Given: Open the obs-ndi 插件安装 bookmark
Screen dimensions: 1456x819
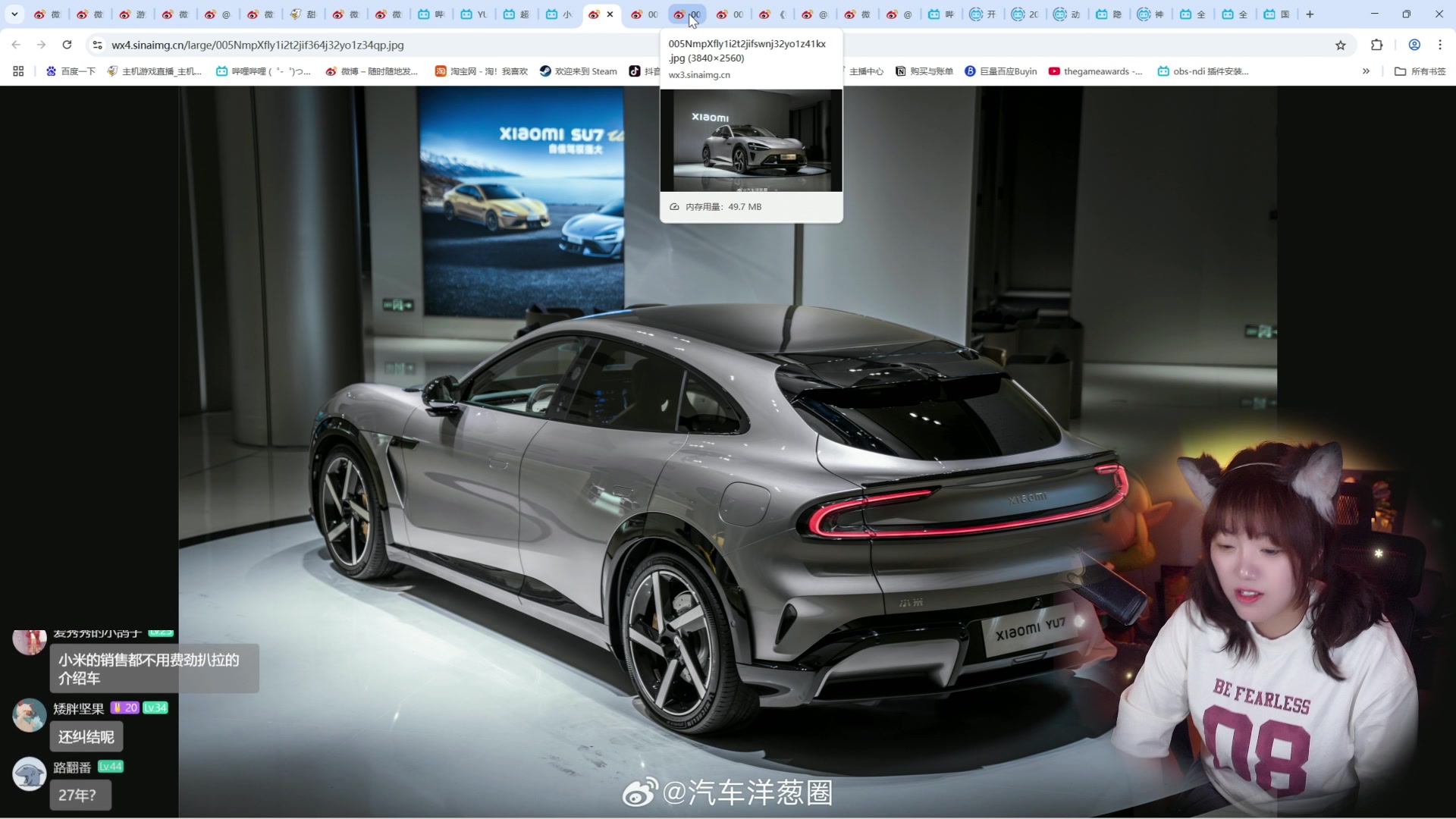Looking at the screenshot, I should pyautogui.click(x=1203, y=71).
